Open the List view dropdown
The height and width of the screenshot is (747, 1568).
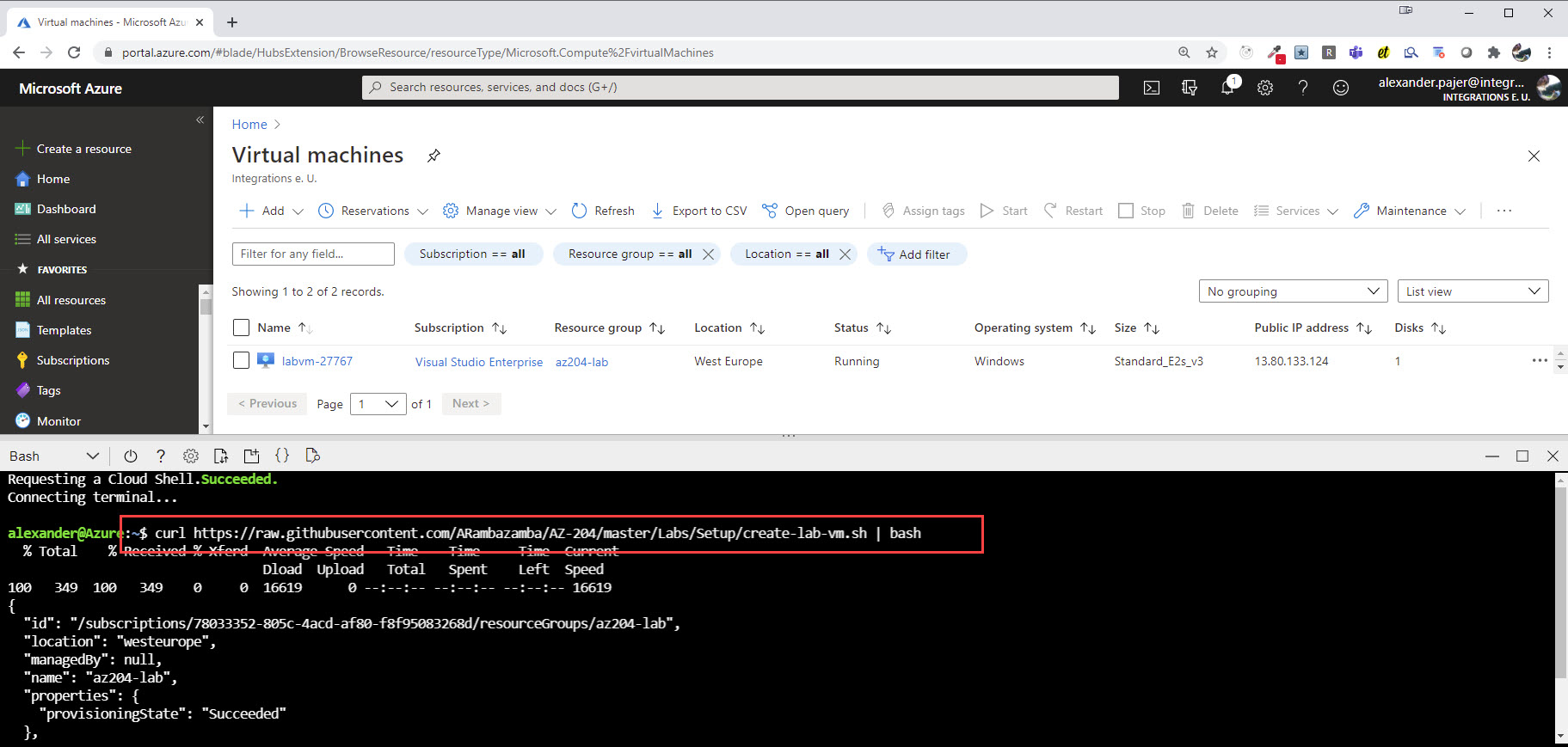tap(1473, 291)
